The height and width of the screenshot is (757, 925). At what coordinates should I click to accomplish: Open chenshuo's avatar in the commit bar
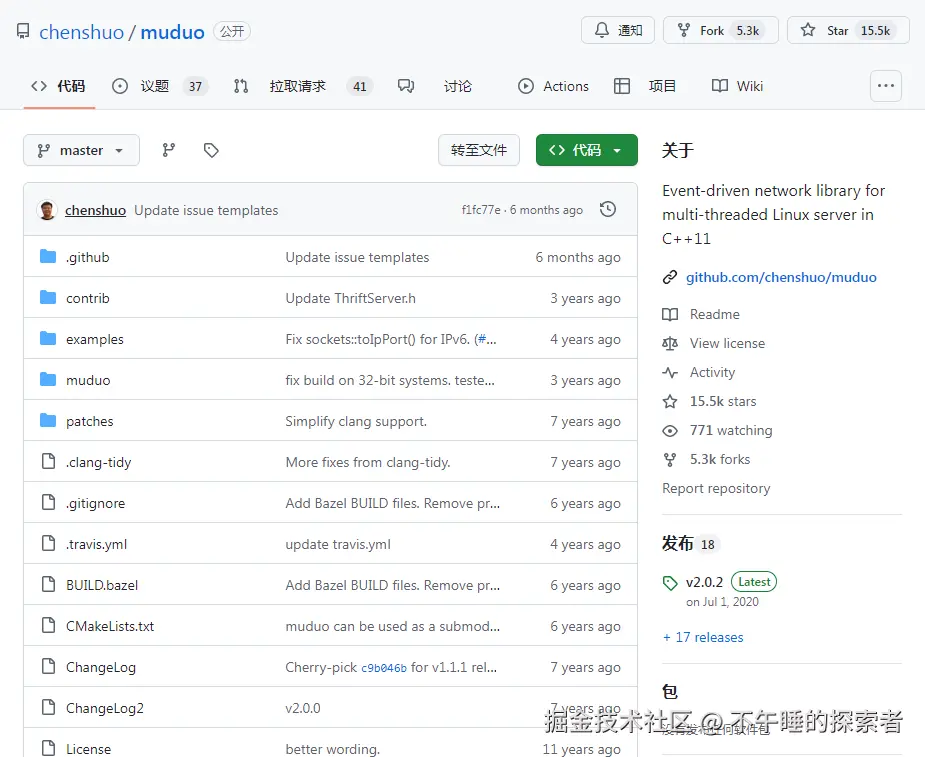click(47, 210)
